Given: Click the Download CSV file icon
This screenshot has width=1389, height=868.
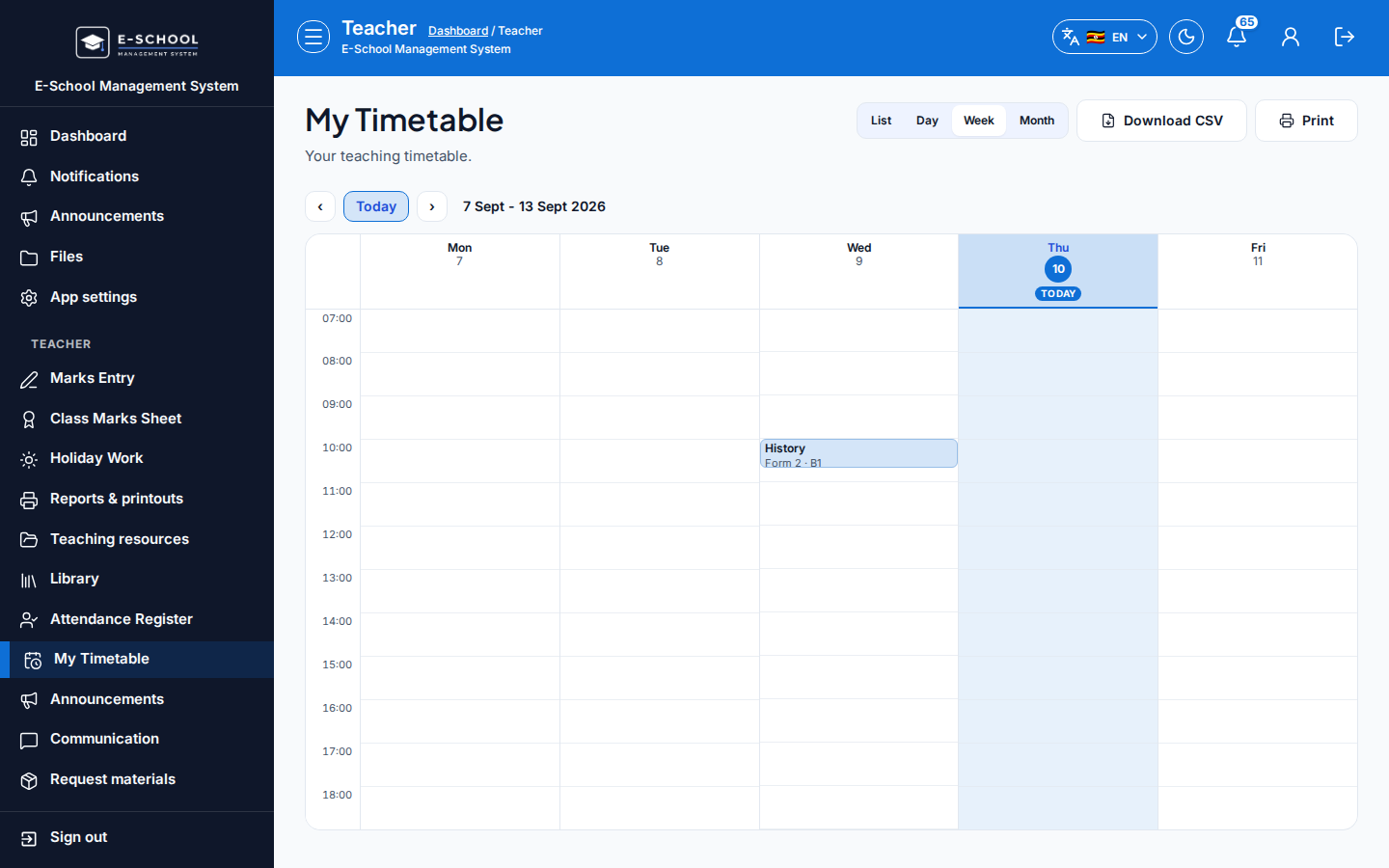Looking at the screenshot, I should click(x=1108, y=121).
